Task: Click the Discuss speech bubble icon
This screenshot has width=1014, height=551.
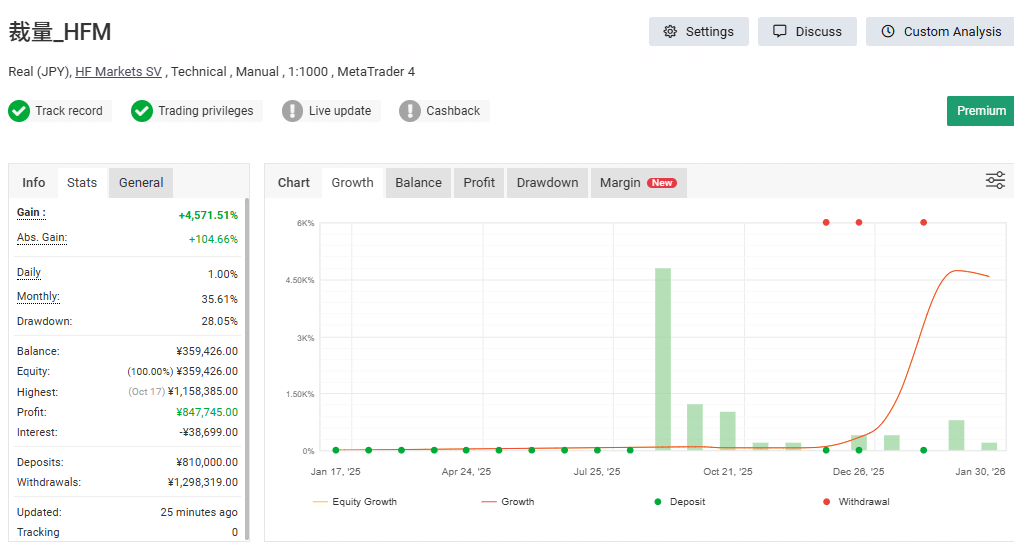Action: click(x=780, y=32)
